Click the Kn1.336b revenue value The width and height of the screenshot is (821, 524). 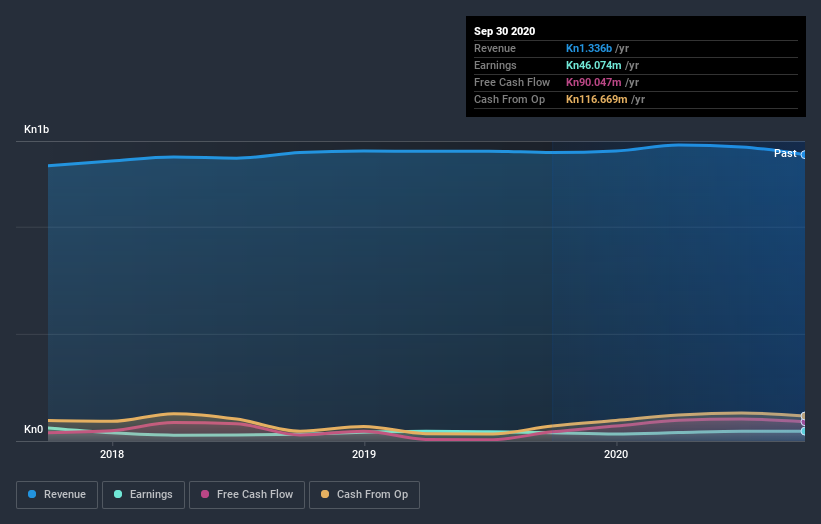pos(589,48)
